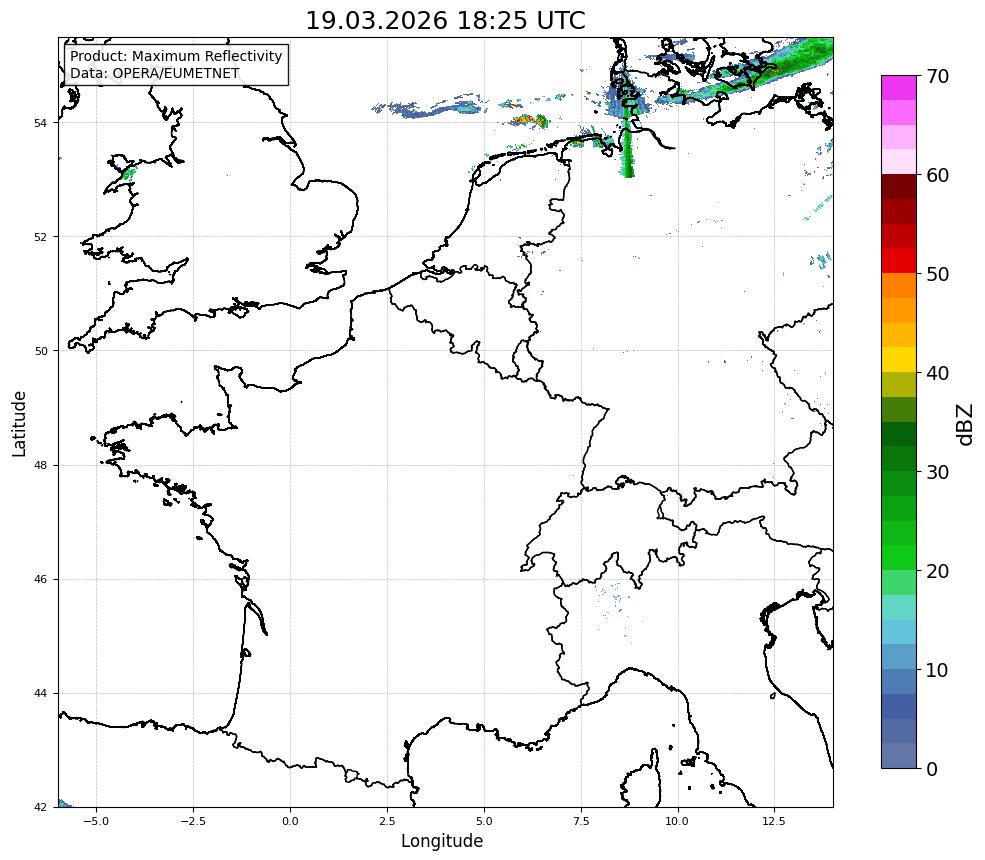Click longitude tick label -2.5

coord(193,821)
